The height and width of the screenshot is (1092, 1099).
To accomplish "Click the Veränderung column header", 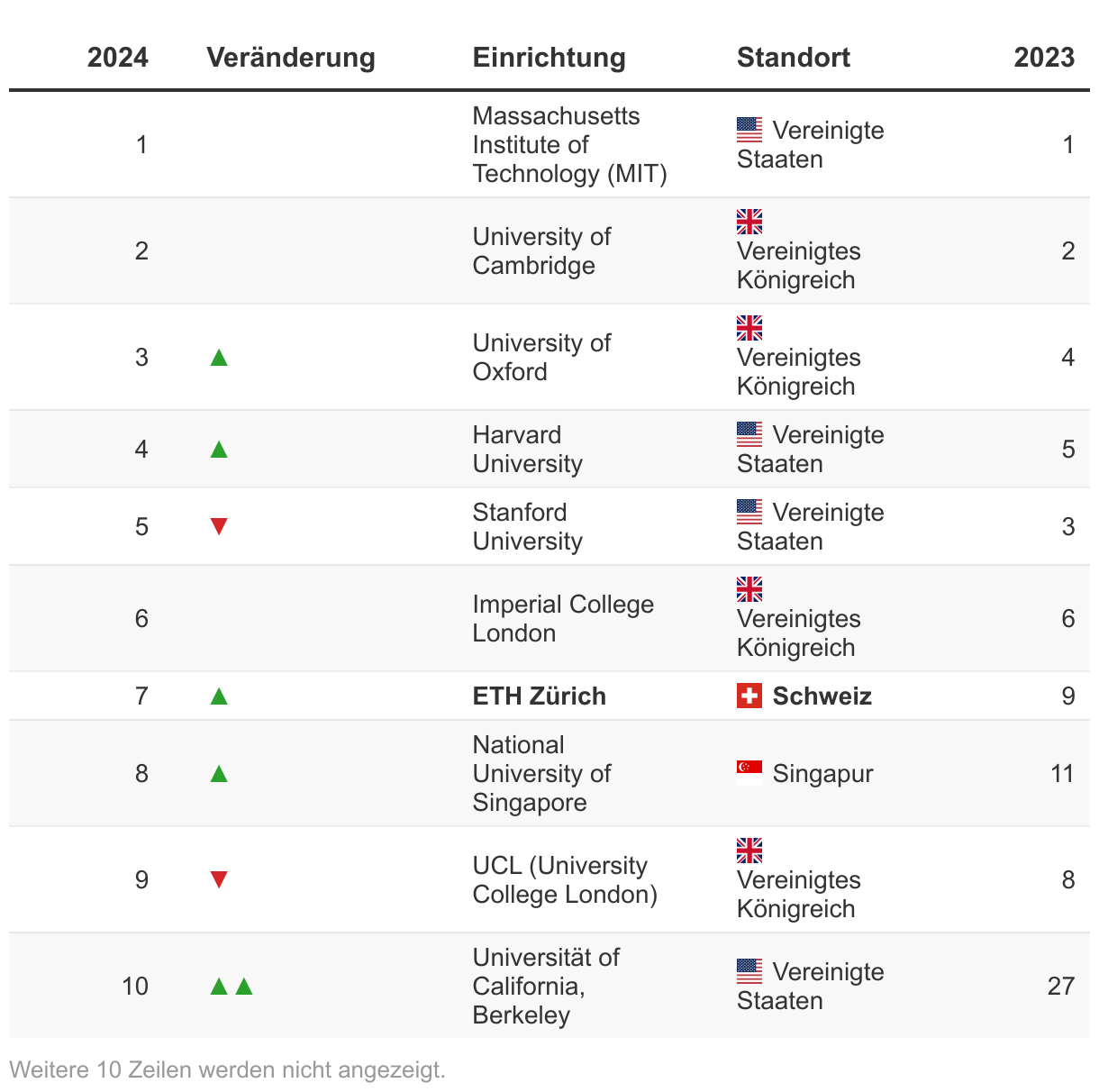I will tap(291, 58).
